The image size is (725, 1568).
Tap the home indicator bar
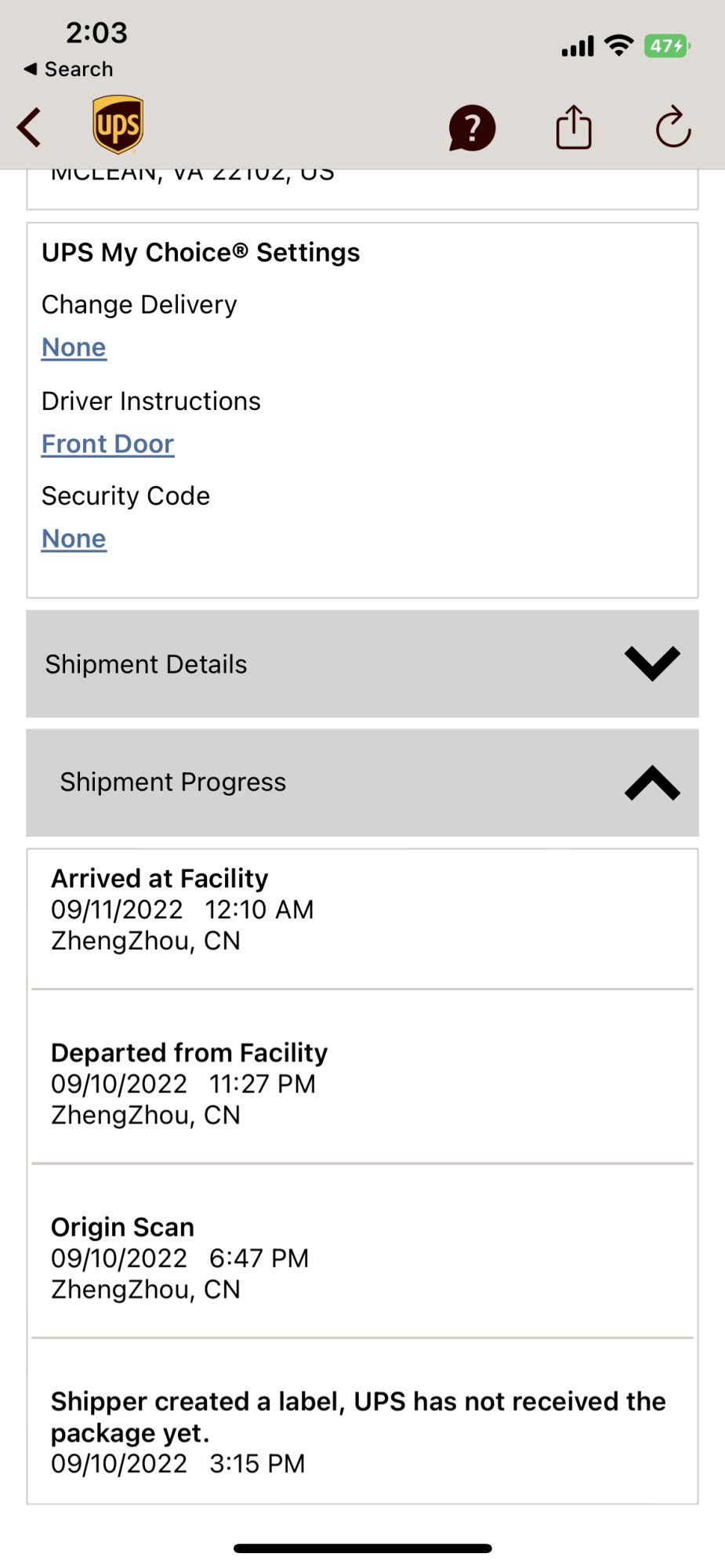click(362, 1548)
